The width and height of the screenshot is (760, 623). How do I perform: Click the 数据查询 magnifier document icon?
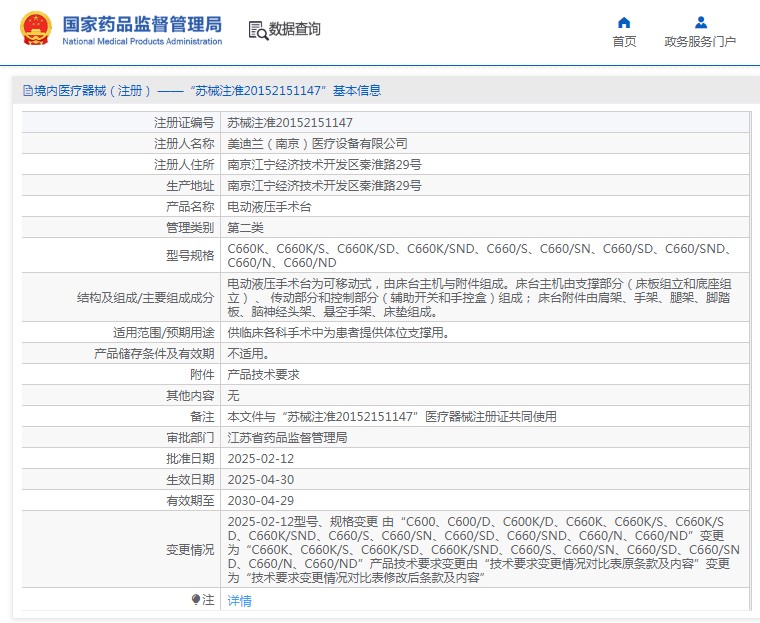click(258, 30)
